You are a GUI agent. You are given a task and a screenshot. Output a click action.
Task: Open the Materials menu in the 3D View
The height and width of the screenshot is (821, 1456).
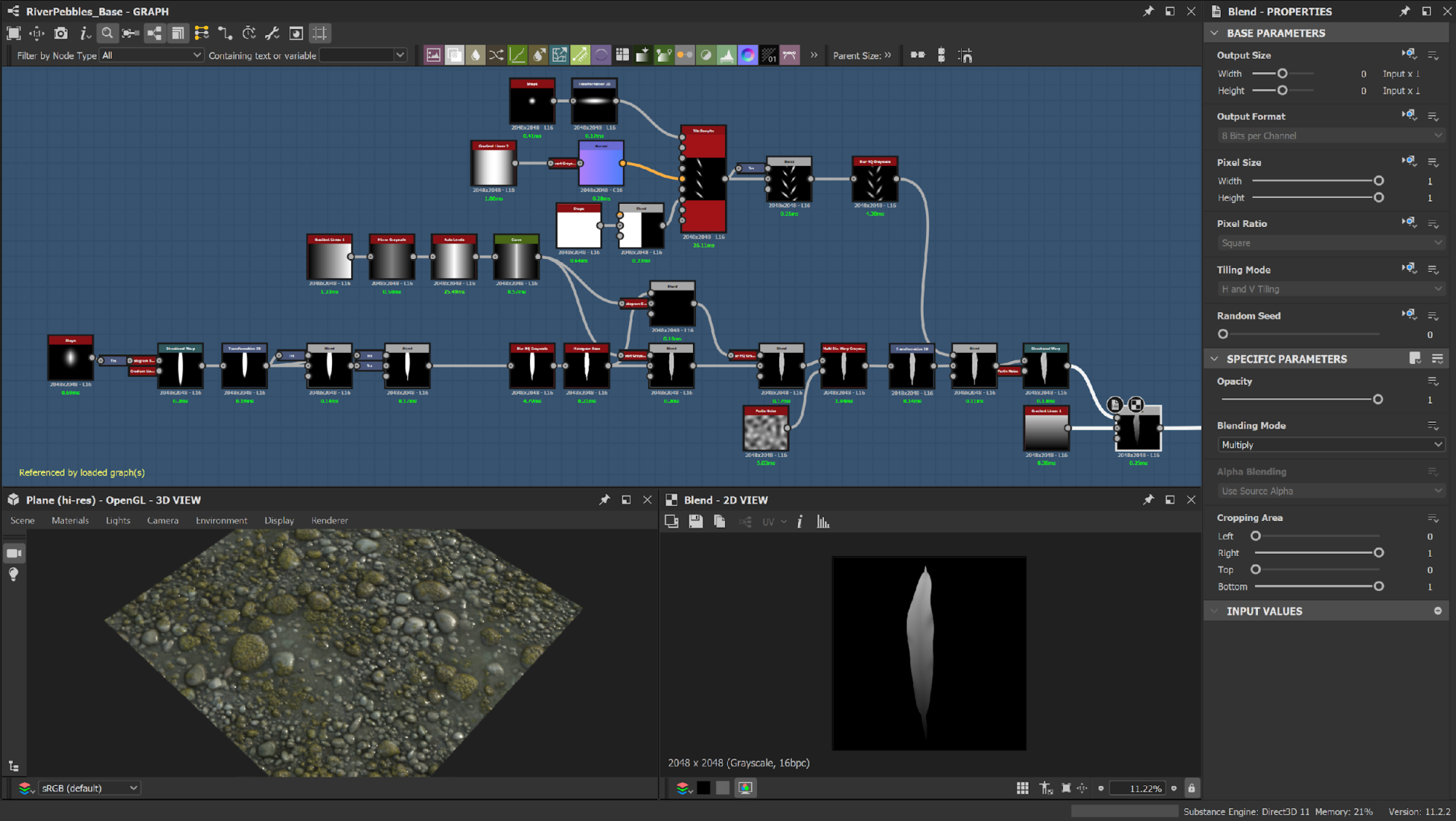(x=70, y=520)
